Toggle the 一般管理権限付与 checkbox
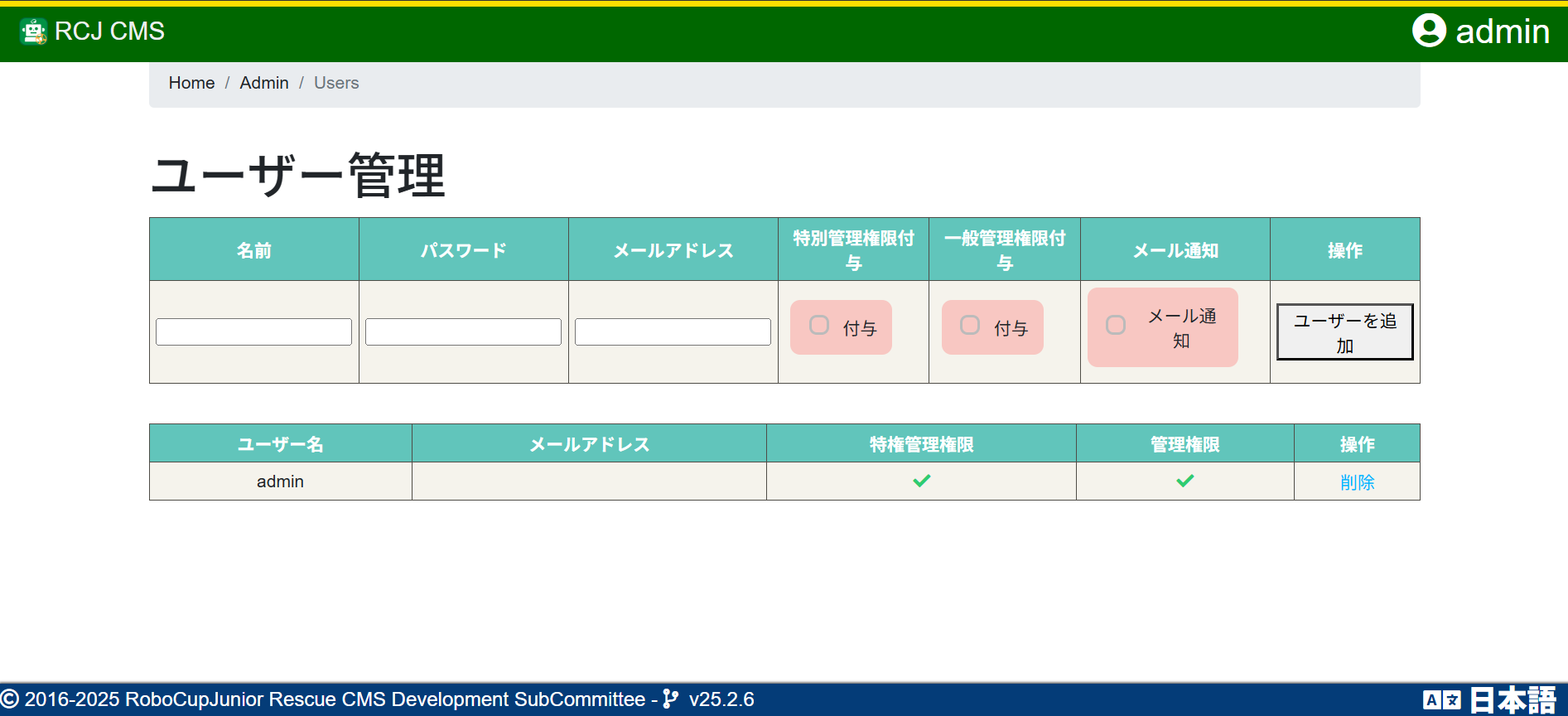 [x=970, y=325]
